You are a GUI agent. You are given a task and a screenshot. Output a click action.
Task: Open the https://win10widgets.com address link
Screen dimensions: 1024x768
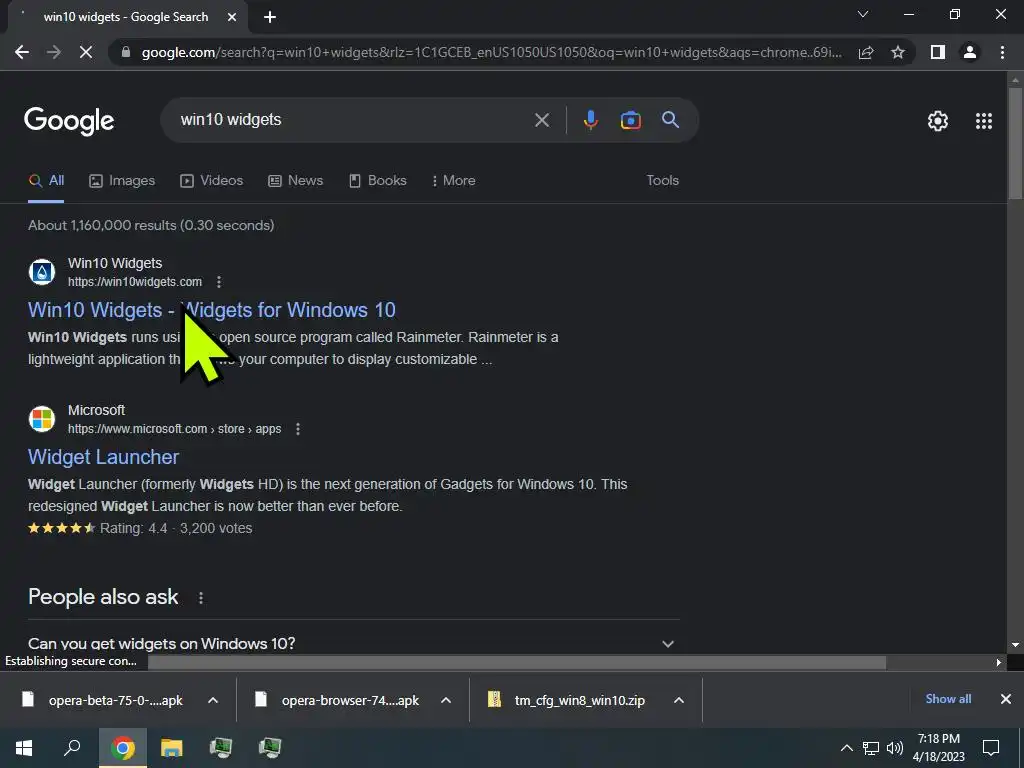[135, 282]
